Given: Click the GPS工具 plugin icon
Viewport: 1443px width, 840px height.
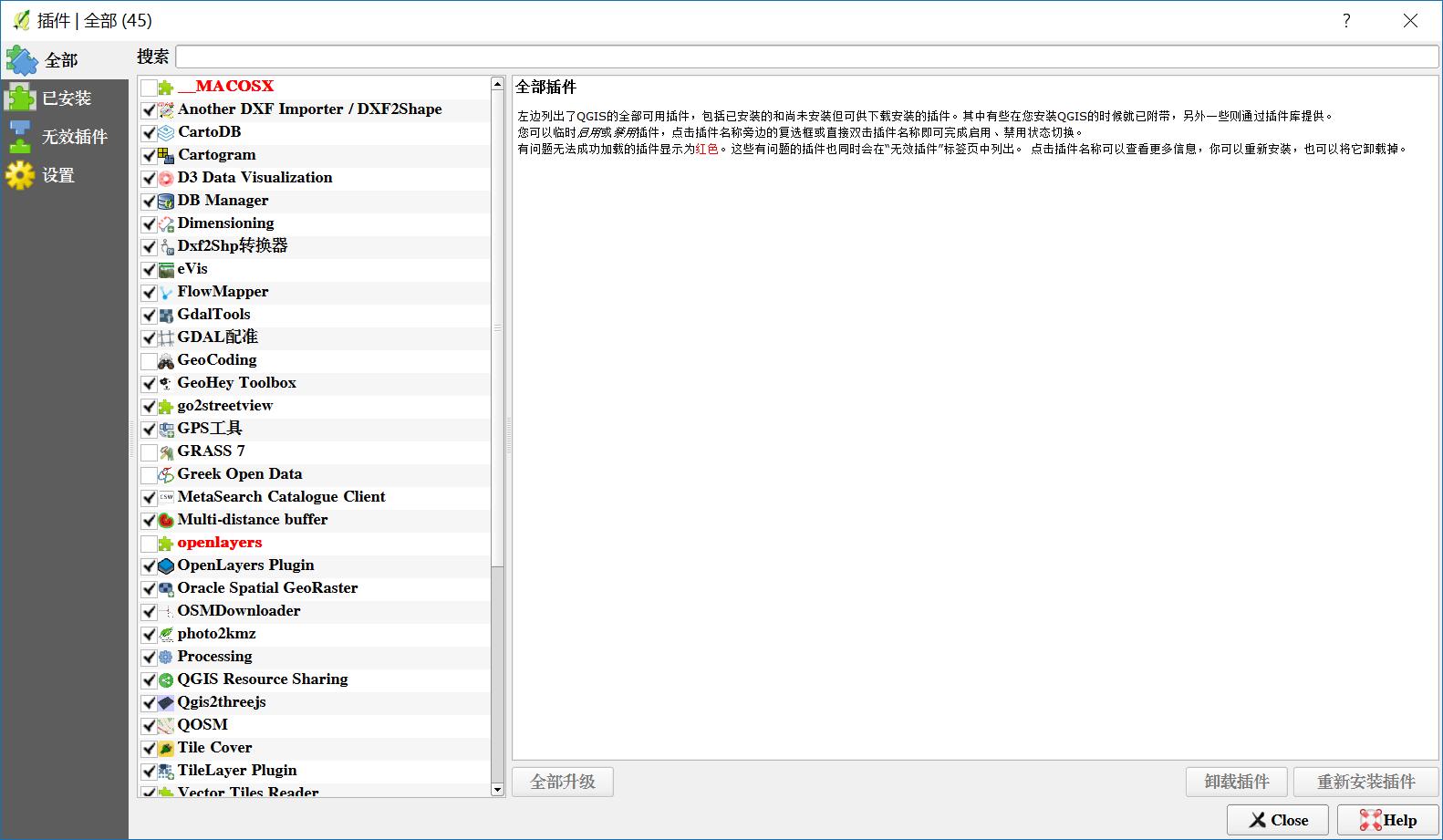Looking at the screenshot, I should tap(166, 430).
